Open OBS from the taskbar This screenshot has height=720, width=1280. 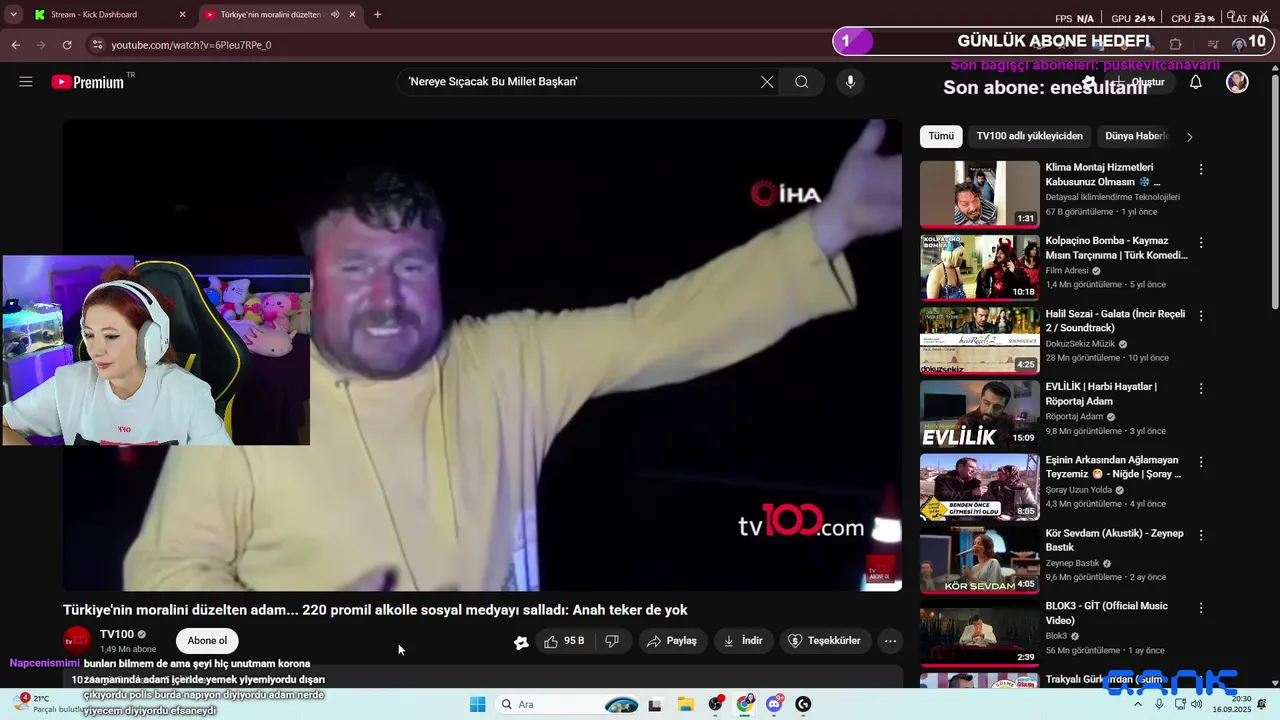[716, 705]
